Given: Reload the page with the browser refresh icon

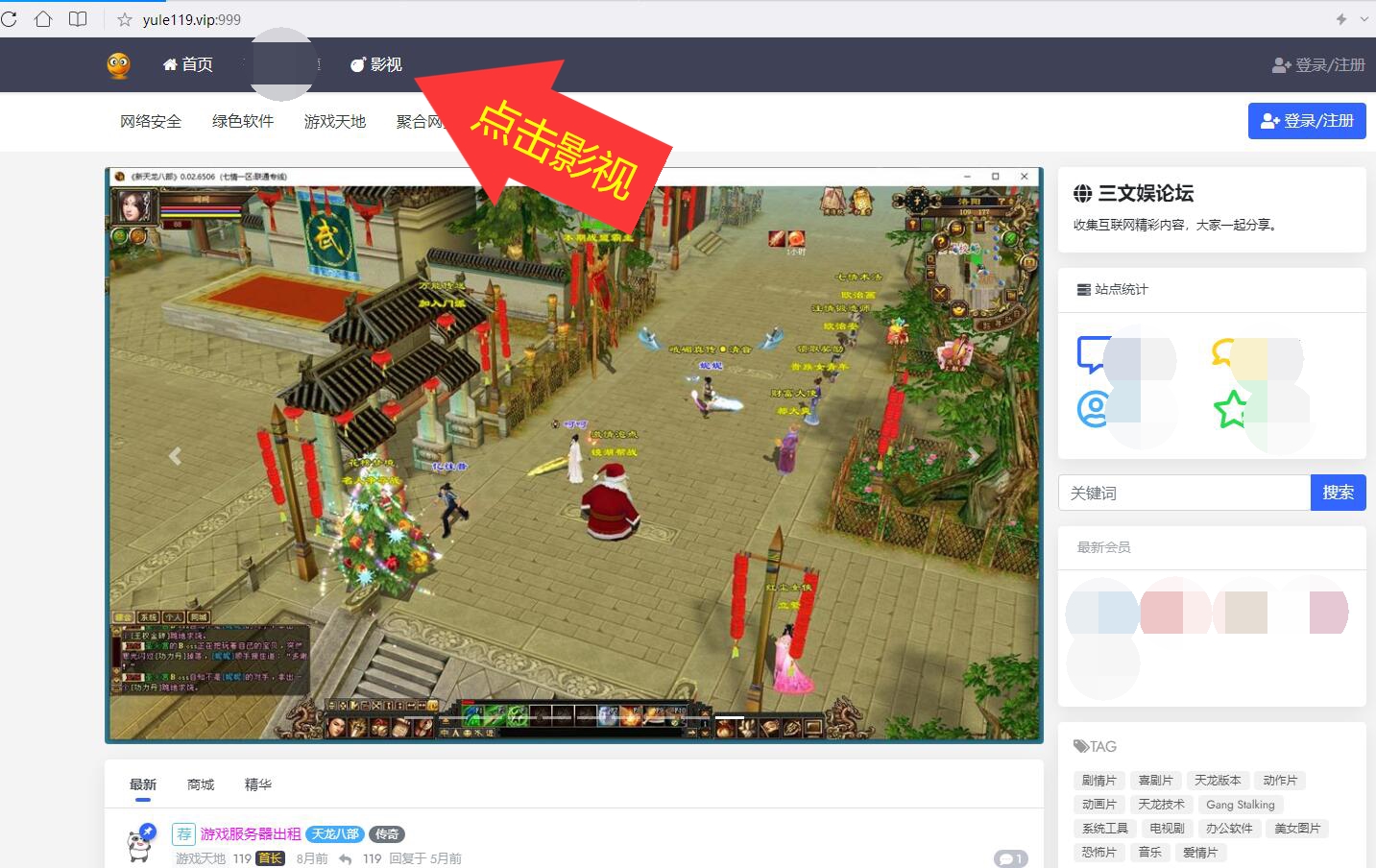Looking at the screenshot, I should click(9, 19).
